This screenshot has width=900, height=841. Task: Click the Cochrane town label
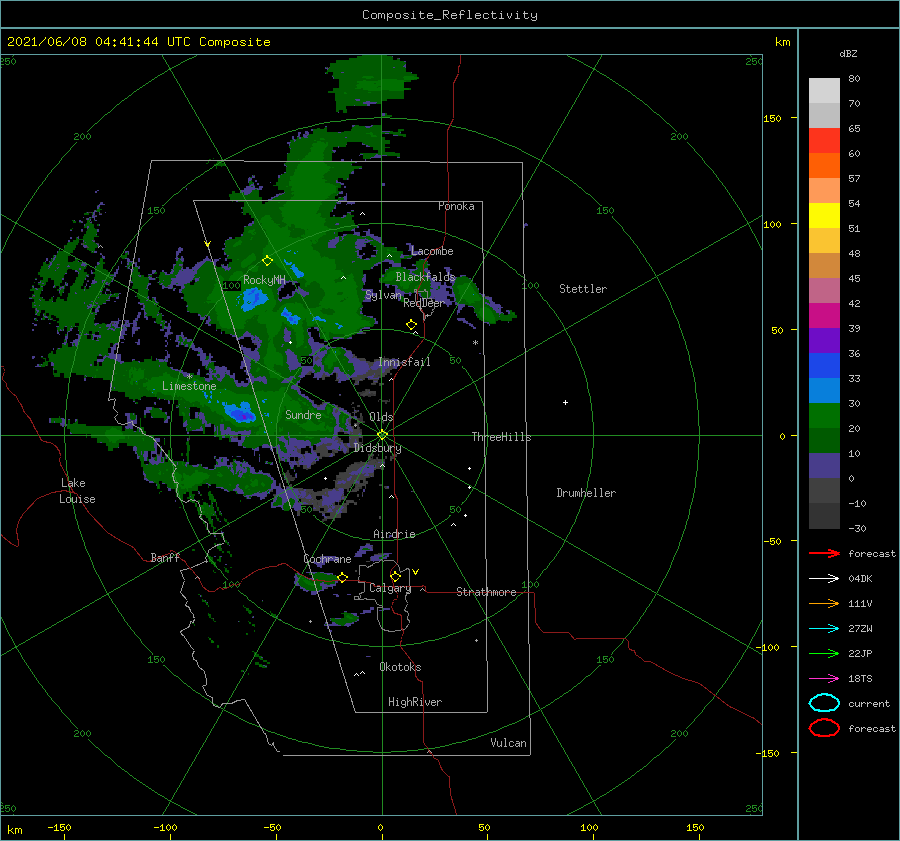[327, 559]
